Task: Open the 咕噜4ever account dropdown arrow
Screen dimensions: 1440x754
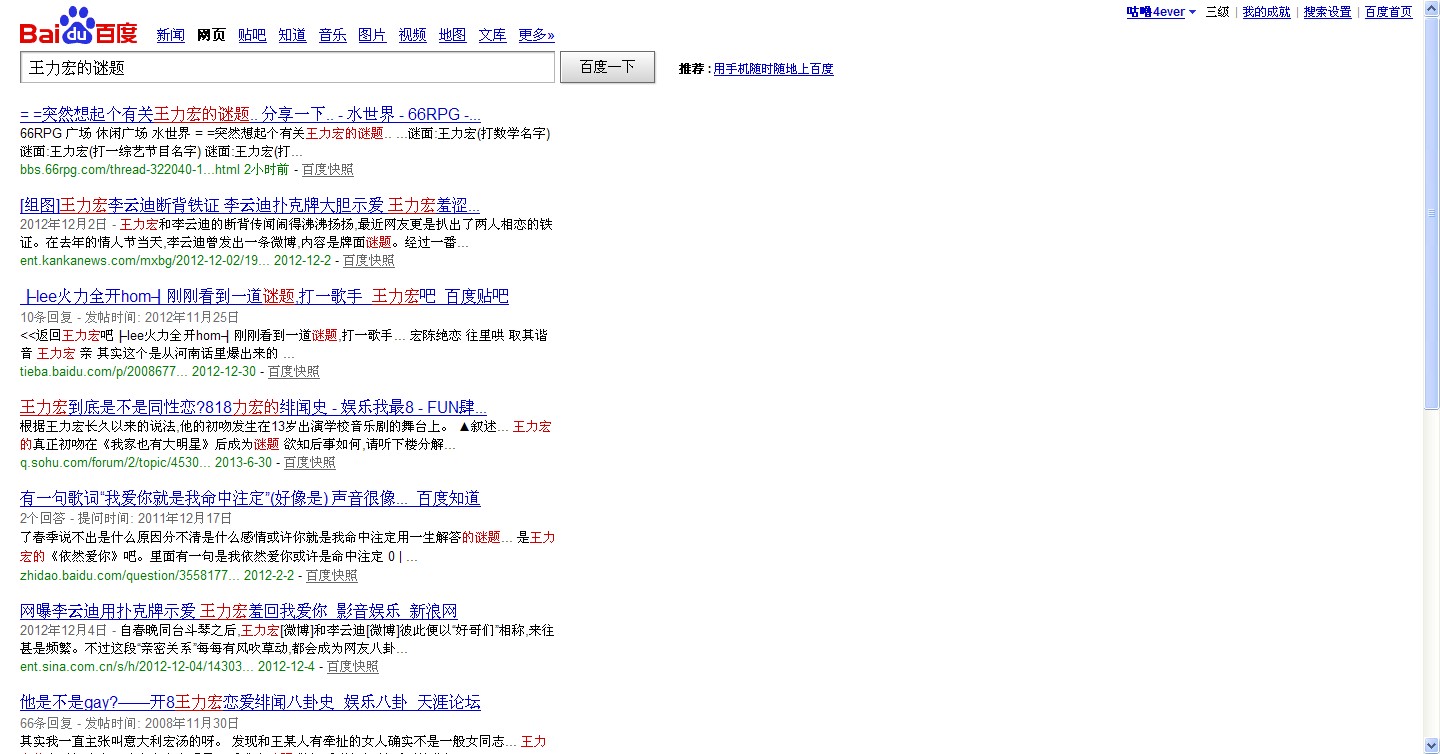Action: click(x=1192, y=13)
